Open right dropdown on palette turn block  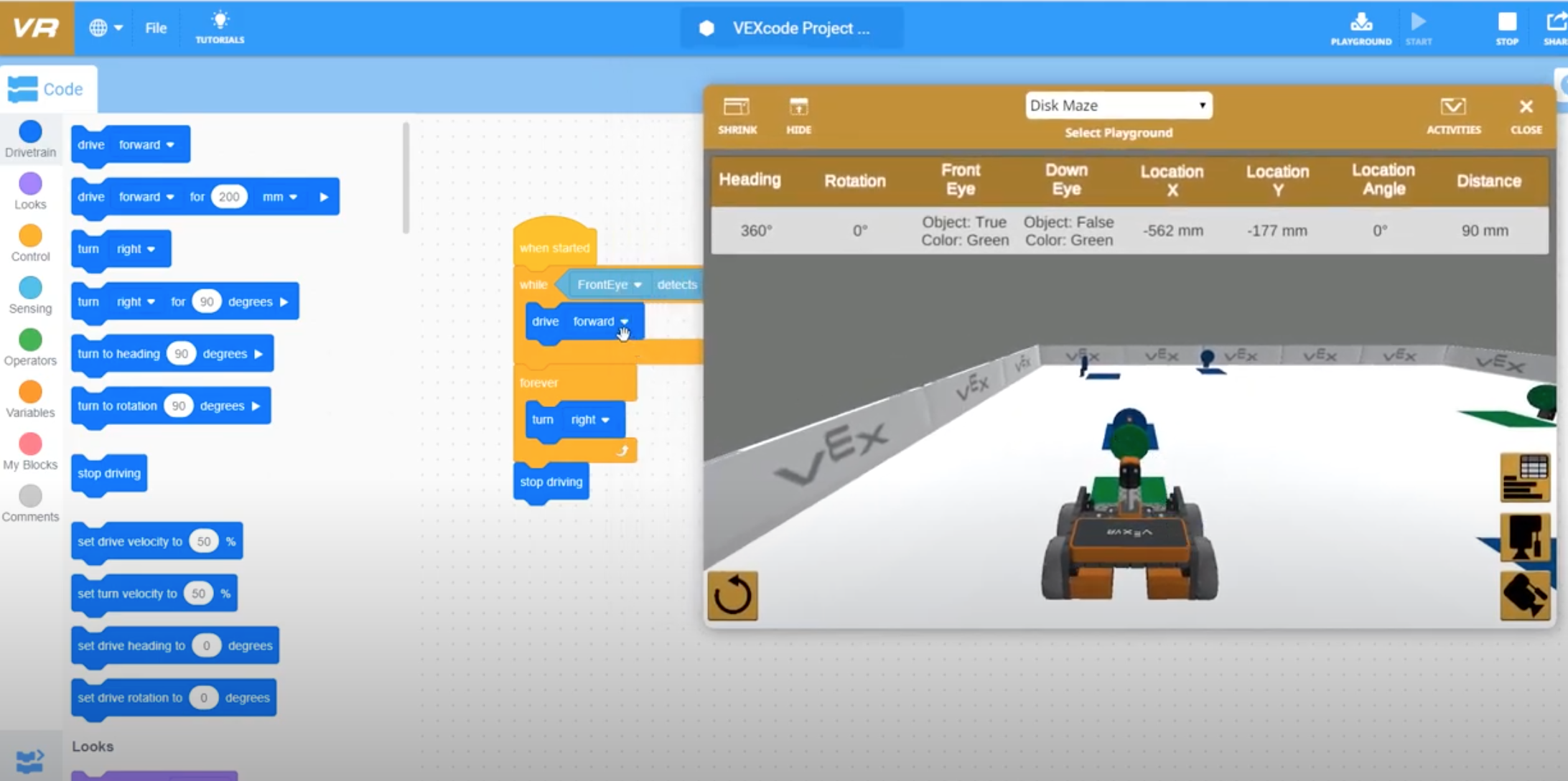pos(136,249)
